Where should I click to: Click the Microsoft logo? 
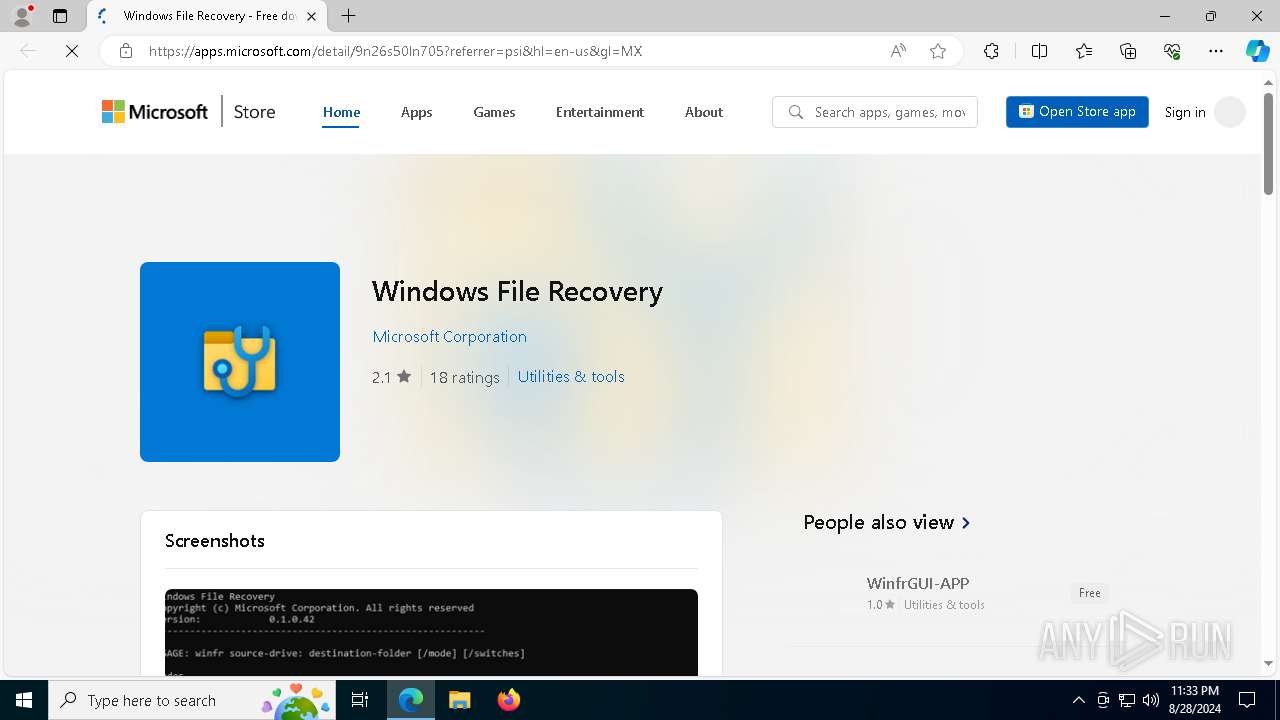[x=155, y=112]
